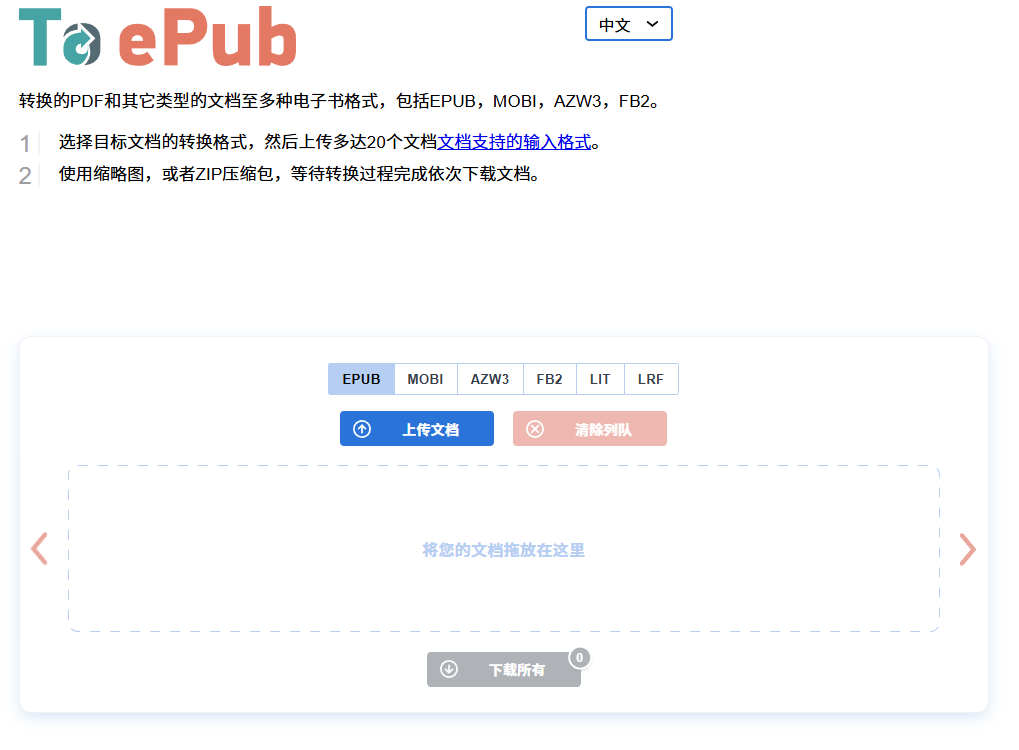Pick the LIT format tab
The image size is (1019, 750).
point(600,379)
